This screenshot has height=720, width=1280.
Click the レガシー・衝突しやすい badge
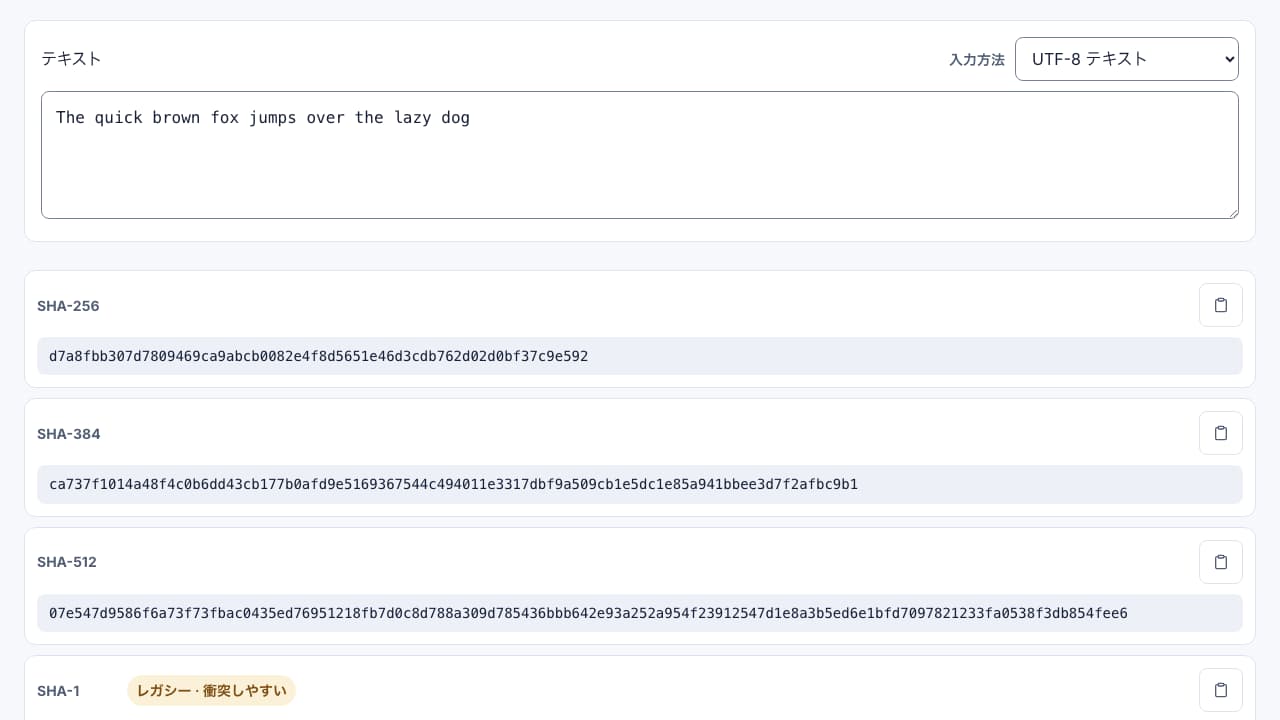pos(212,691)
